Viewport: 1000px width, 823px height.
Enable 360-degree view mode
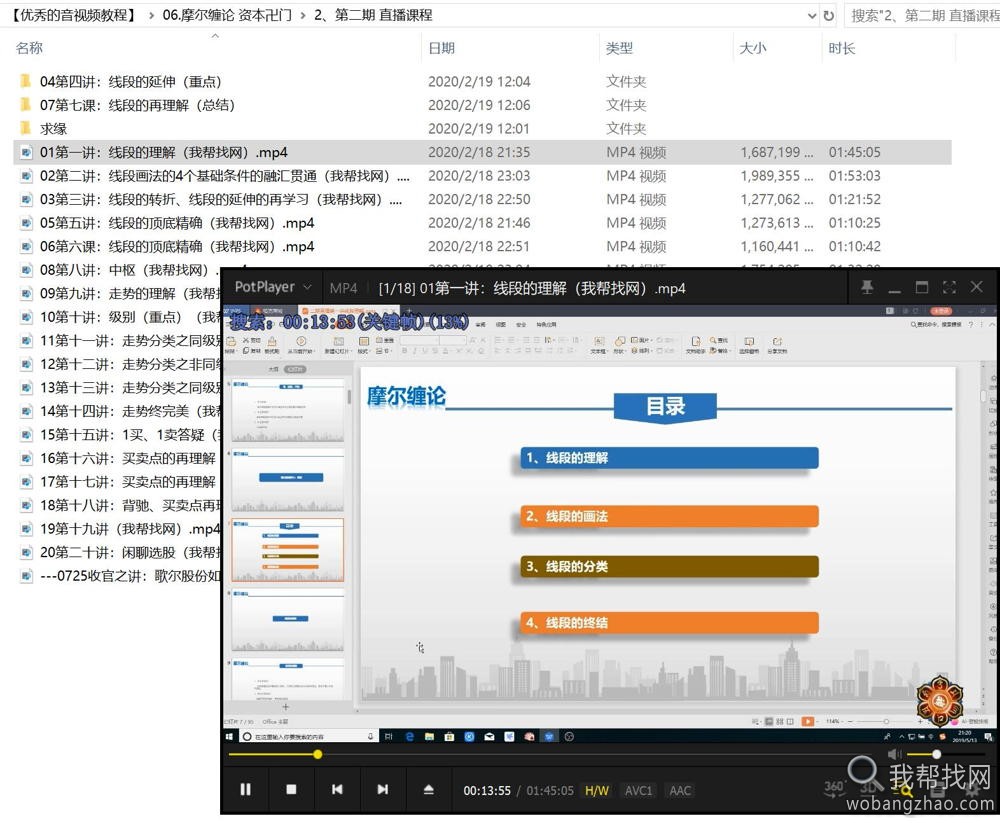pos(833,788)
